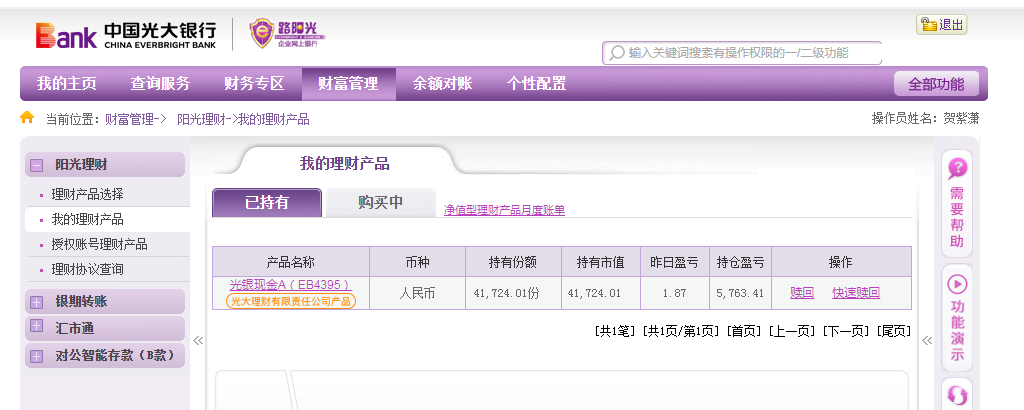Open 个性配置 menu
The height and width of the screenshot is (410, 1024).
click(537, 84)
